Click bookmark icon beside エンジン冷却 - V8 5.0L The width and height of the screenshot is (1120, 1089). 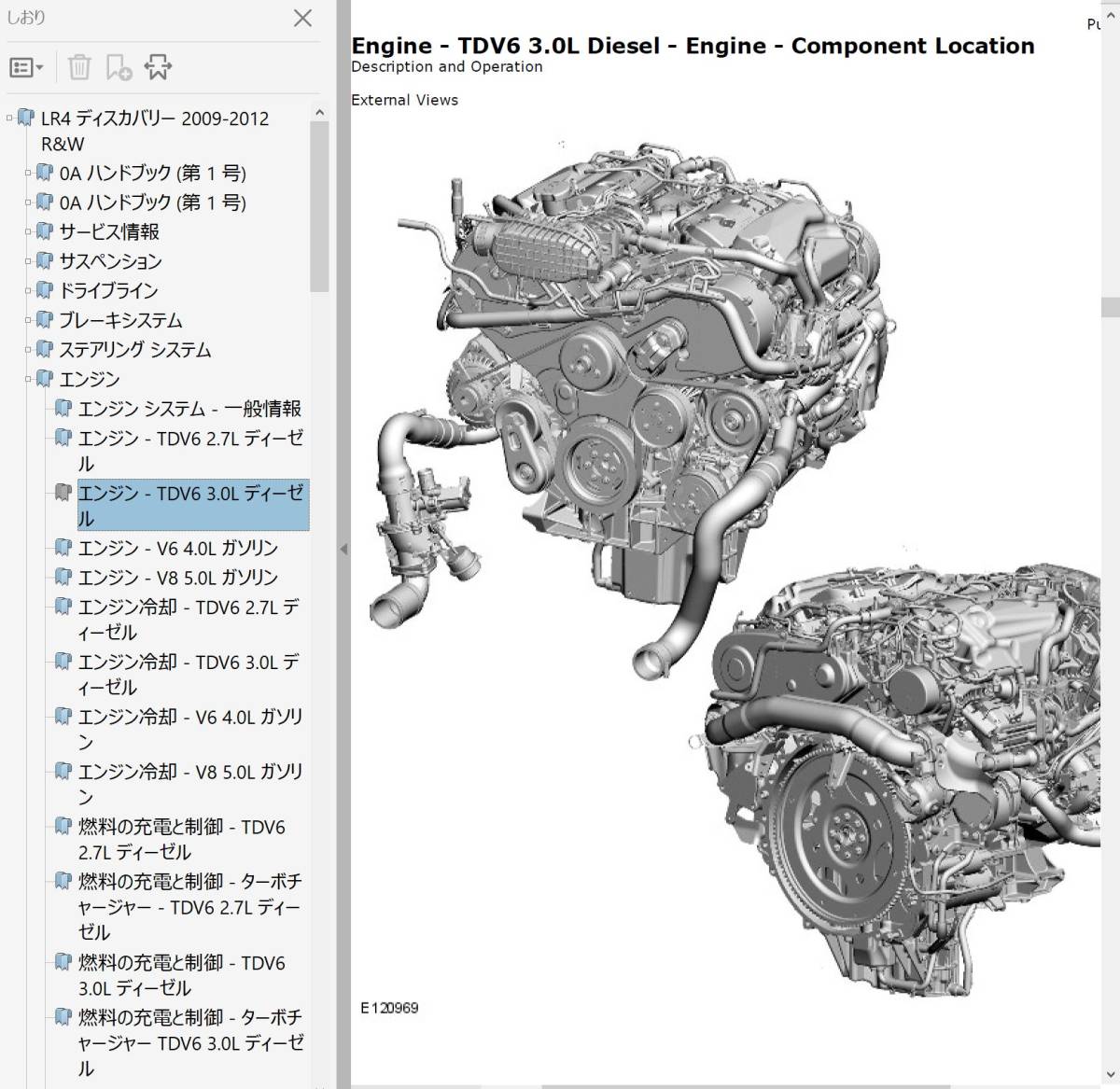[x=63, y=771]
